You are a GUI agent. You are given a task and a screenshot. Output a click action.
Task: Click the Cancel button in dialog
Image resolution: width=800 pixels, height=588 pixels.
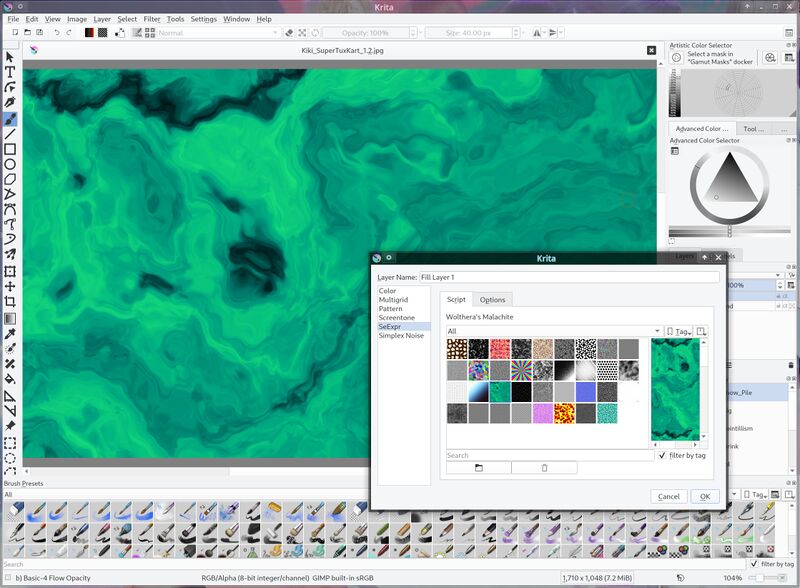(x=668, y=496)
